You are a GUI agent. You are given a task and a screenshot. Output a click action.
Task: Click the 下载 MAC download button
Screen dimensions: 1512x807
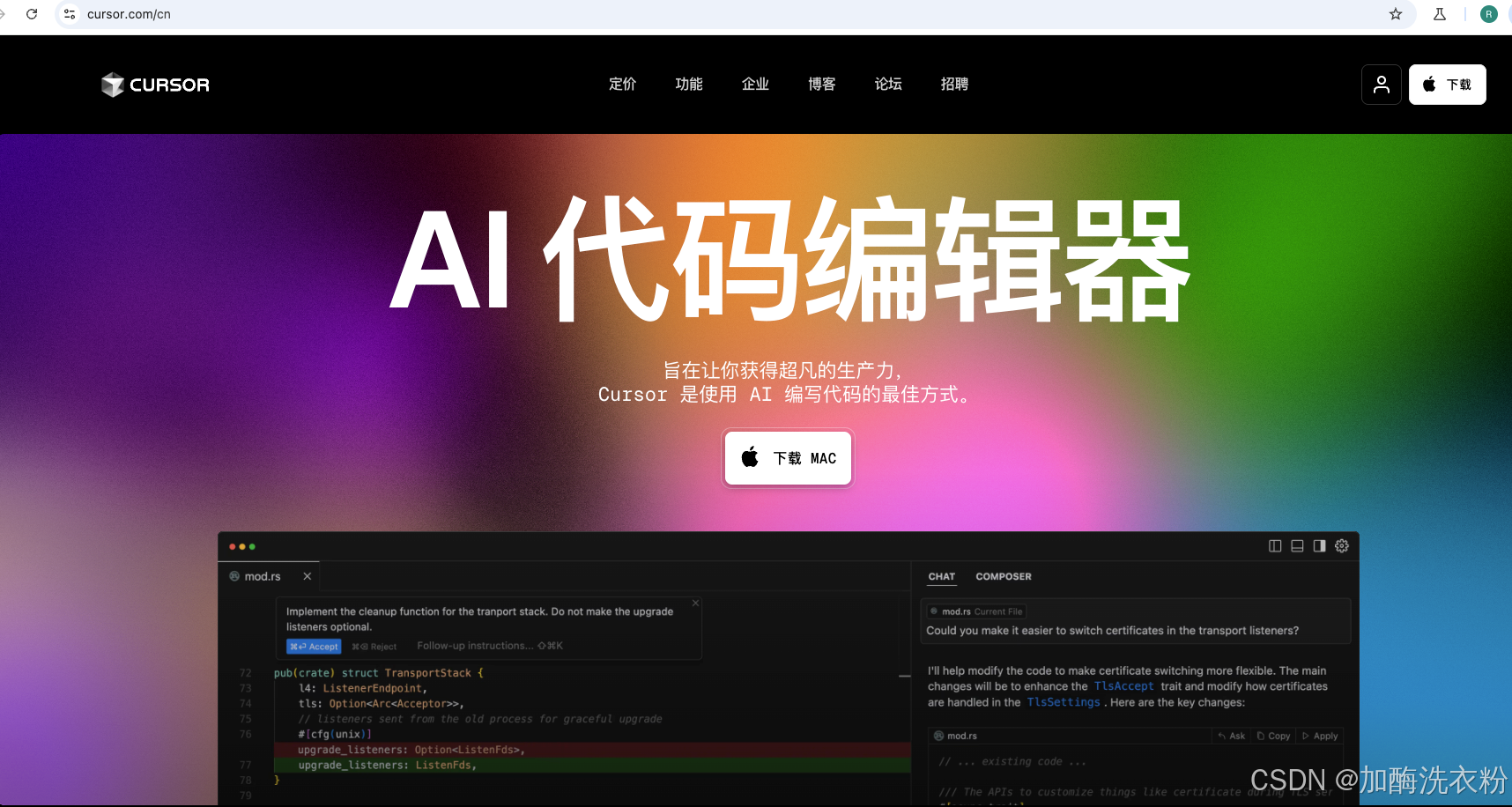pos(789,457)
